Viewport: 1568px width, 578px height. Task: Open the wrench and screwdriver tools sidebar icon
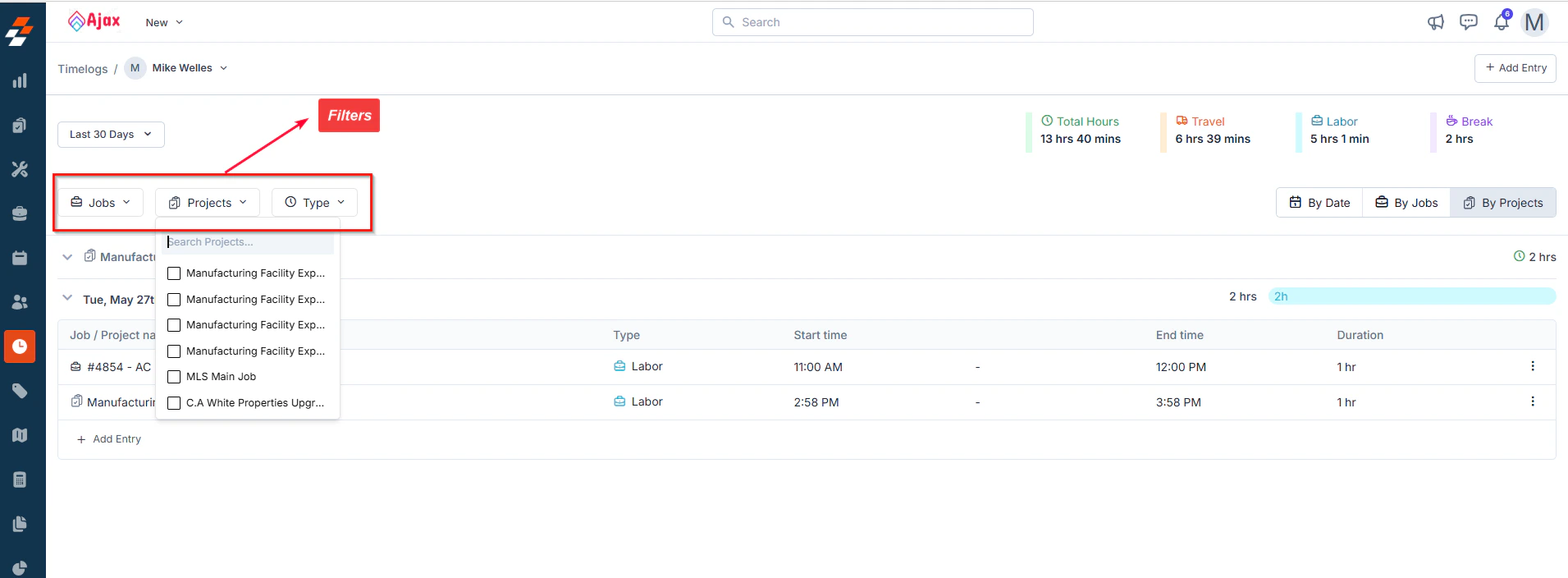[x=20, y=169]
